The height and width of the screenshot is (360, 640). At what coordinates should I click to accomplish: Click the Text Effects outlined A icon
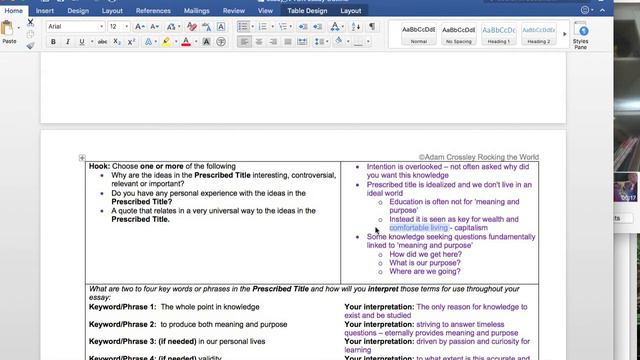click(148, 42)
